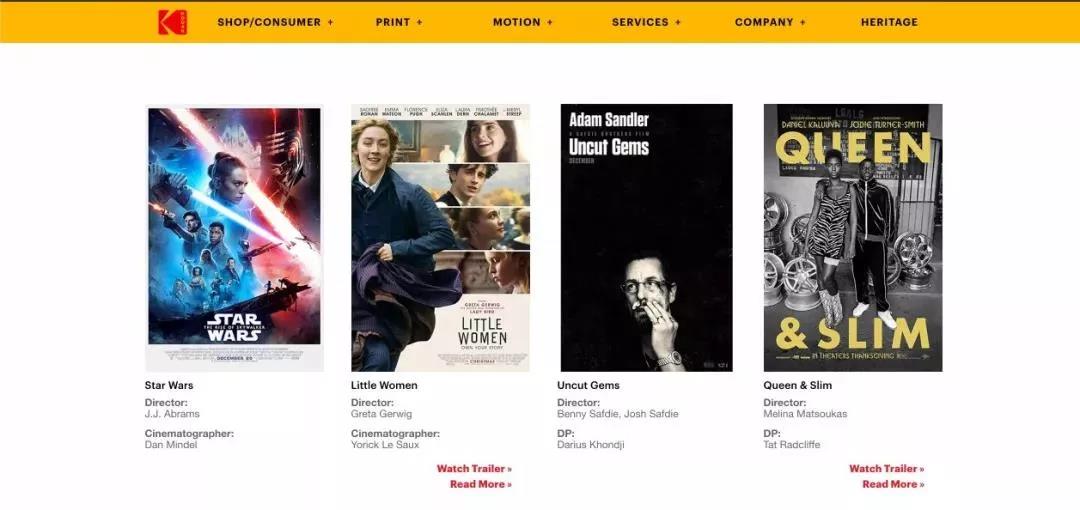This screenshot has height=510, width=1080.
Task: Watch Trailer link for Queen & Slim
Action: pyautogui.click(x=886, y=469)
